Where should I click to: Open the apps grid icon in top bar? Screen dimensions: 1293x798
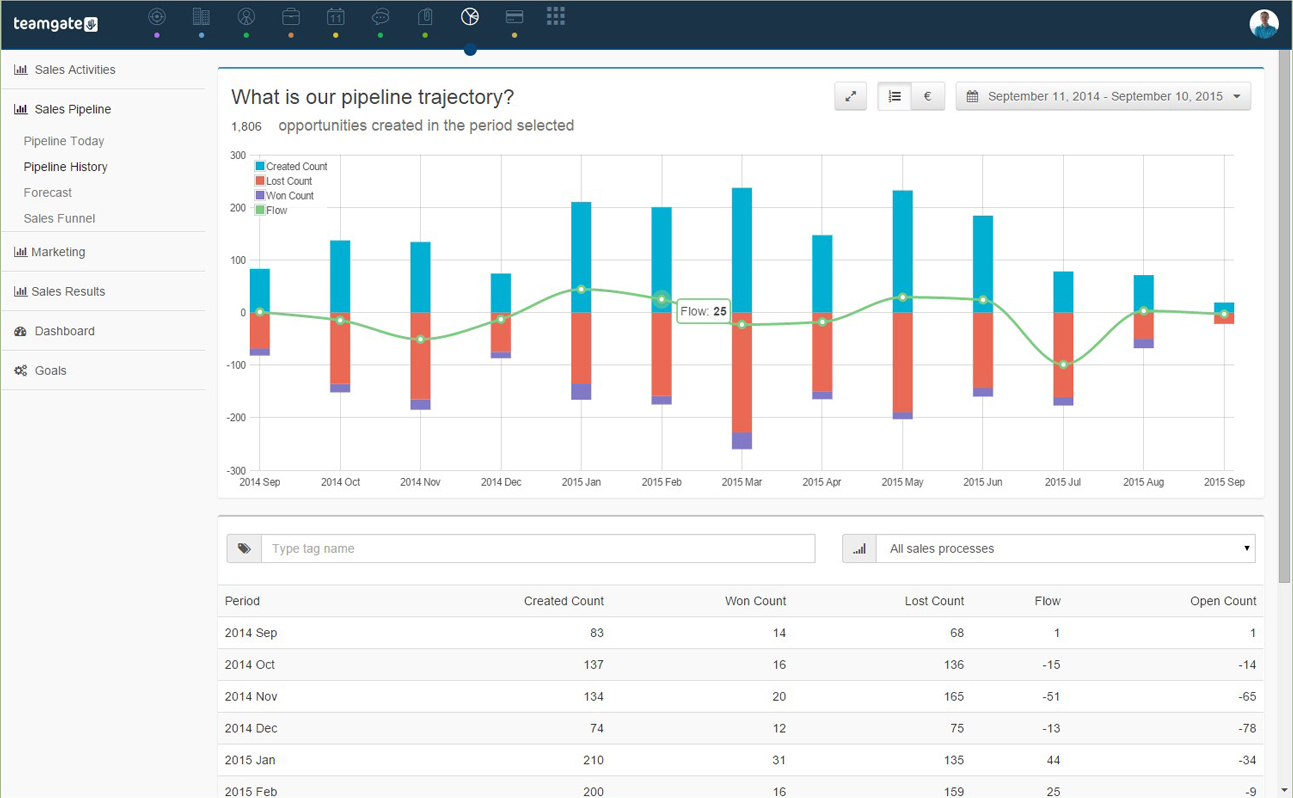[556, 16]
